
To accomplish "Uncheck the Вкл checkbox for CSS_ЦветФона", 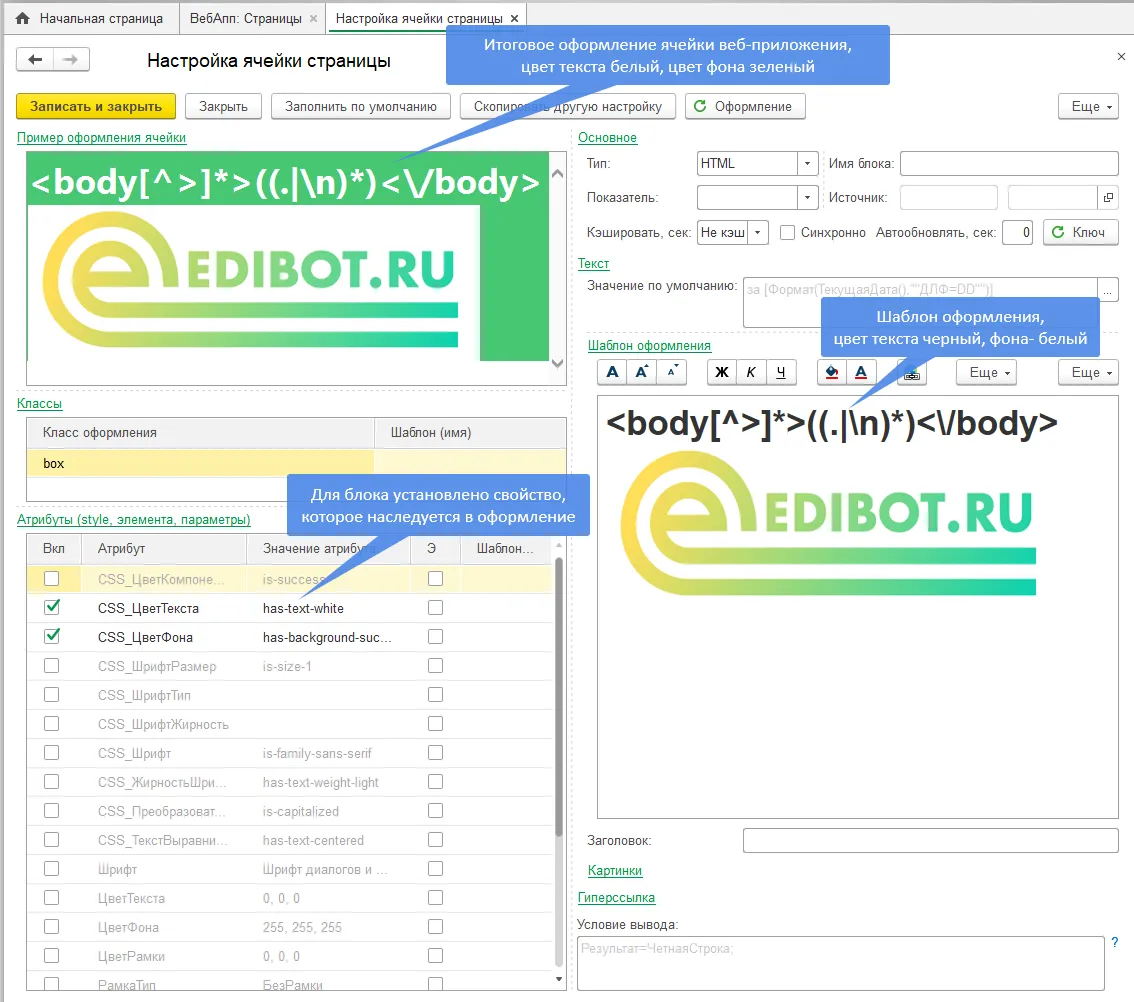I will 51,637.
